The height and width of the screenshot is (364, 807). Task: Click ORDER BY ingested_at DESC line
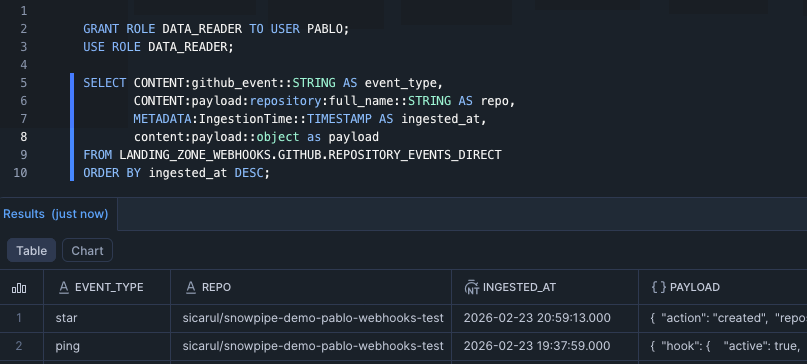[x=177, y=172]
